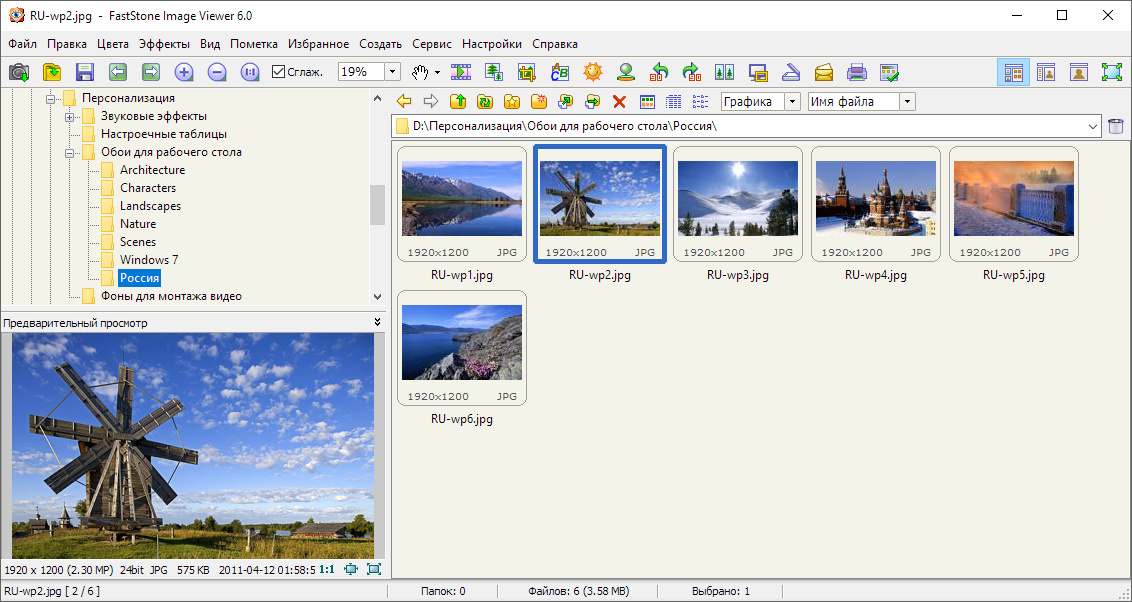Switch to browser thumbnail view layout
The image size is (1132, 602).
click(x=1014, y=71)
